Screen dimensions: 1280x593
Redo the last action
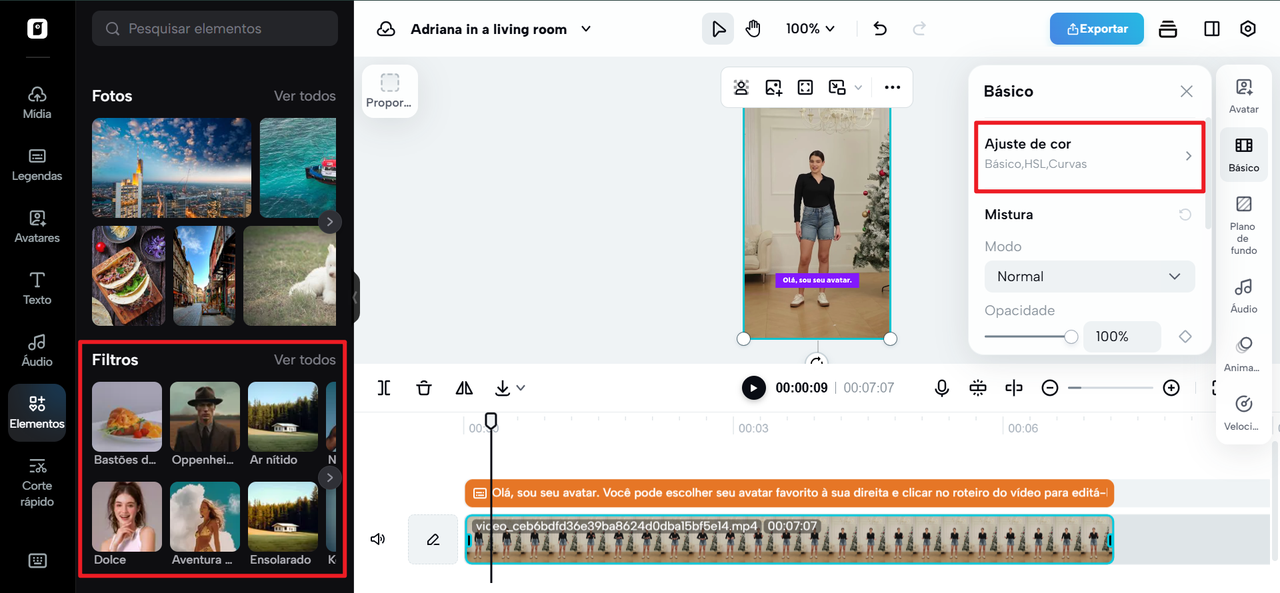919,29
